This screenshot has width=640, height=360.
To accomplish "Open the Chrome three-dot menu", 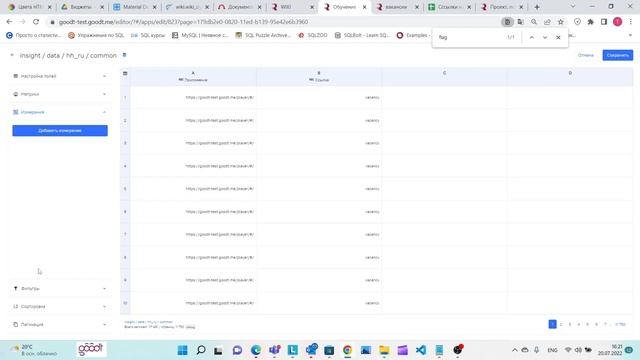I will [x=631, y=22].
